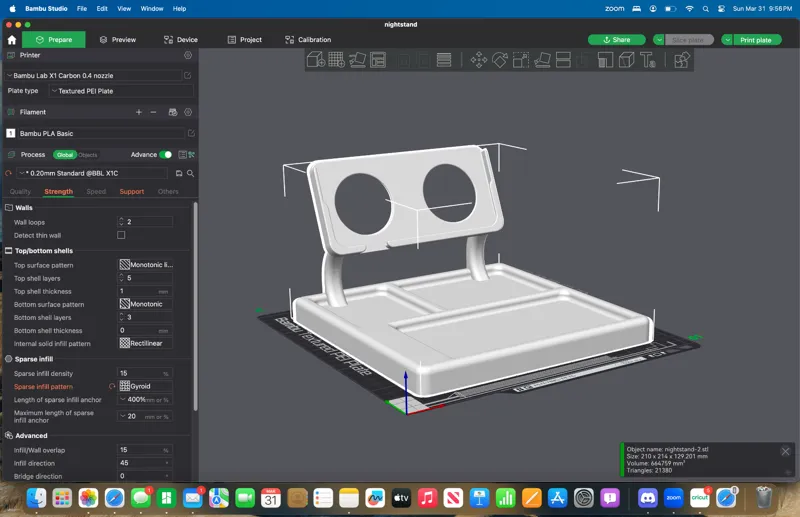Open the Project tab

244,40
